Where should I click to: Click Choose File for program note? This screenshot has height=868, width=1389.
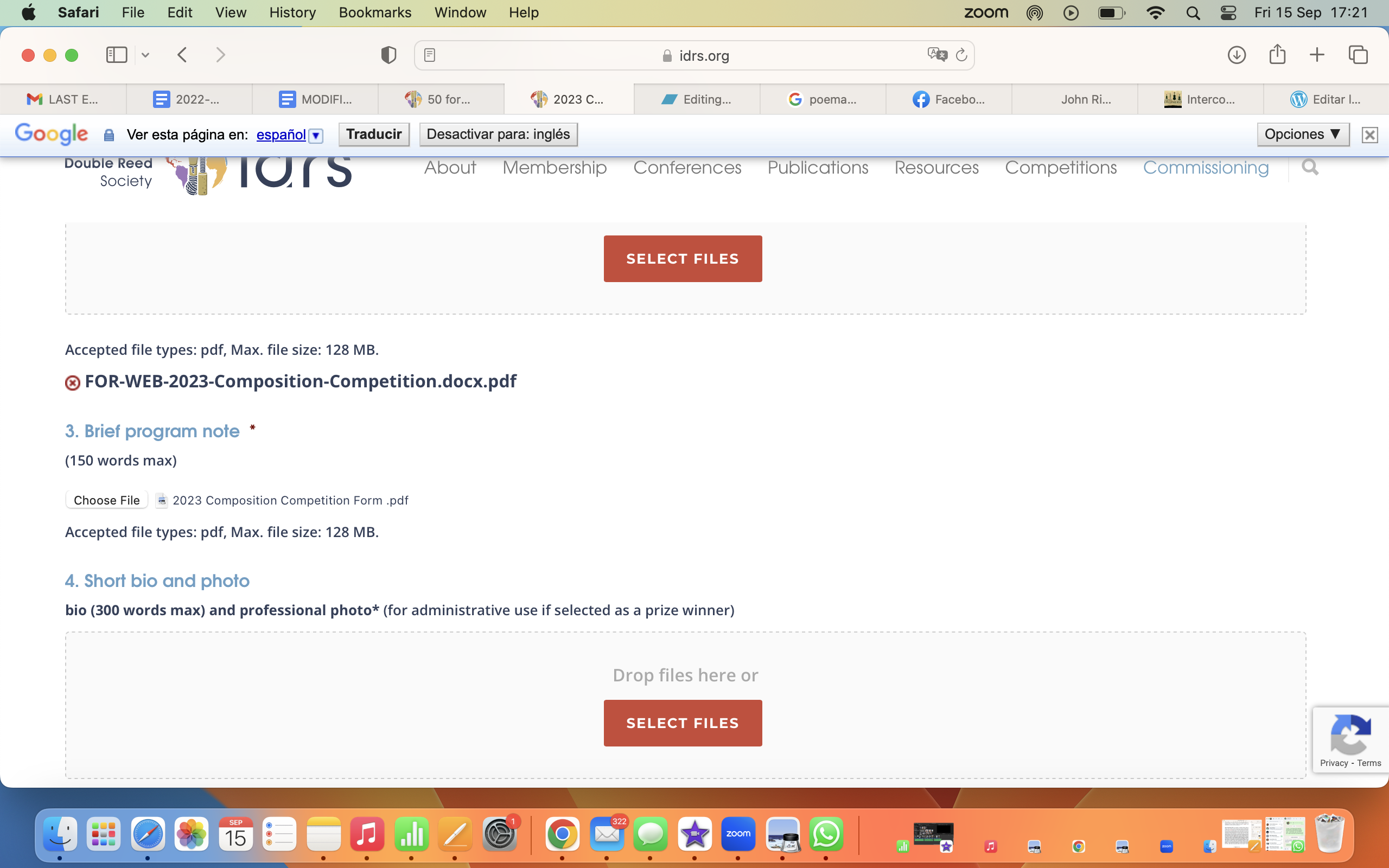(x=107, y=500)
